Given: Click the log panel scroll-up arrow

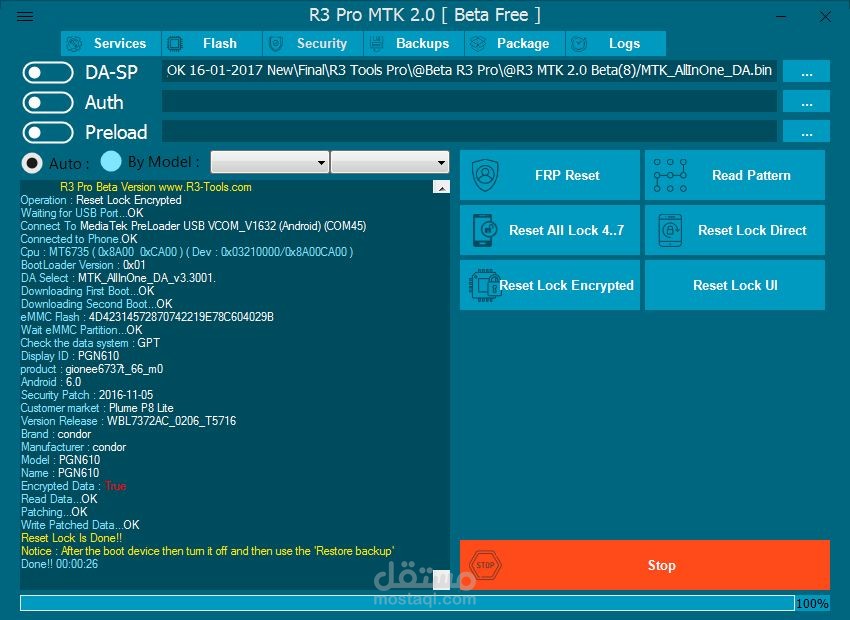Looking at the screenshot, I should point(441,185).
